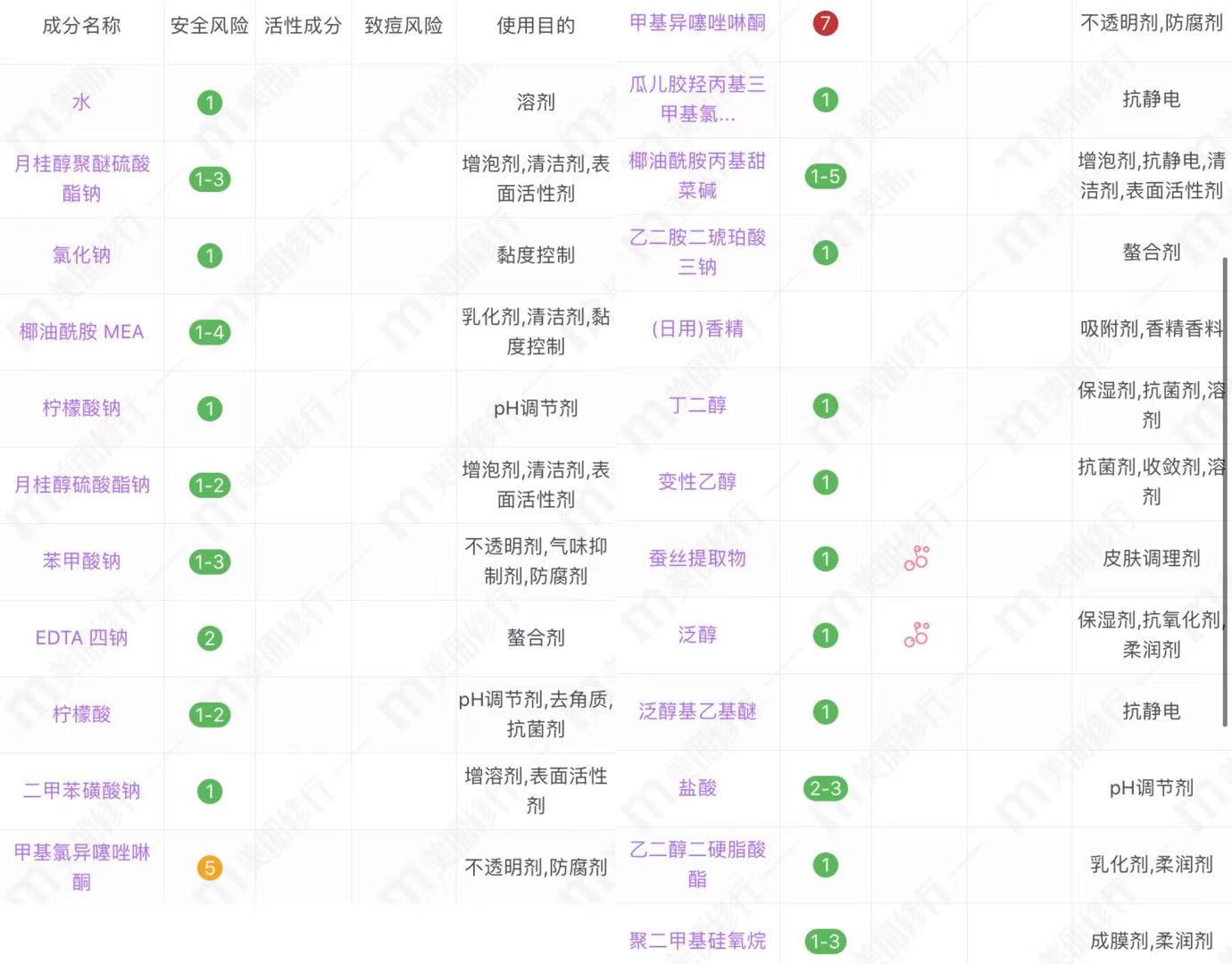Select the 瓜儿胶羟丙基三甲基氯 ingredient link
This screenshot has width=1232, height=964.
(x=695, y=98)
